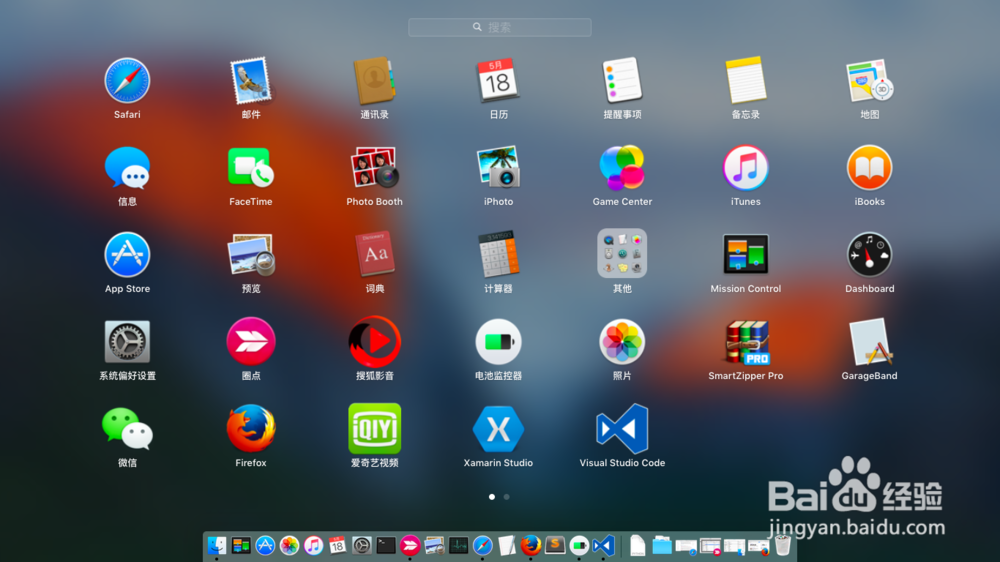Launch Terminal from the Dock
Screen dimensions: 1000x562
click(x=386, y=545)
